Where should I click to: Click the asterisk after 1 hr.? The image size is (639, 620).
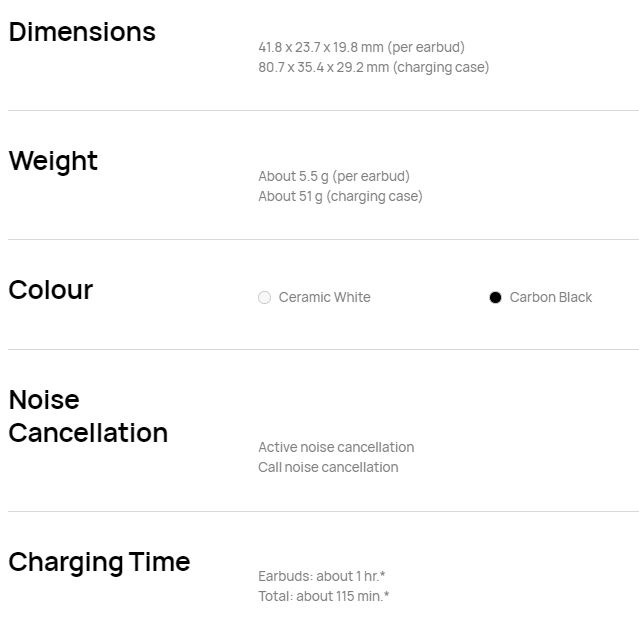click(382, 574)
